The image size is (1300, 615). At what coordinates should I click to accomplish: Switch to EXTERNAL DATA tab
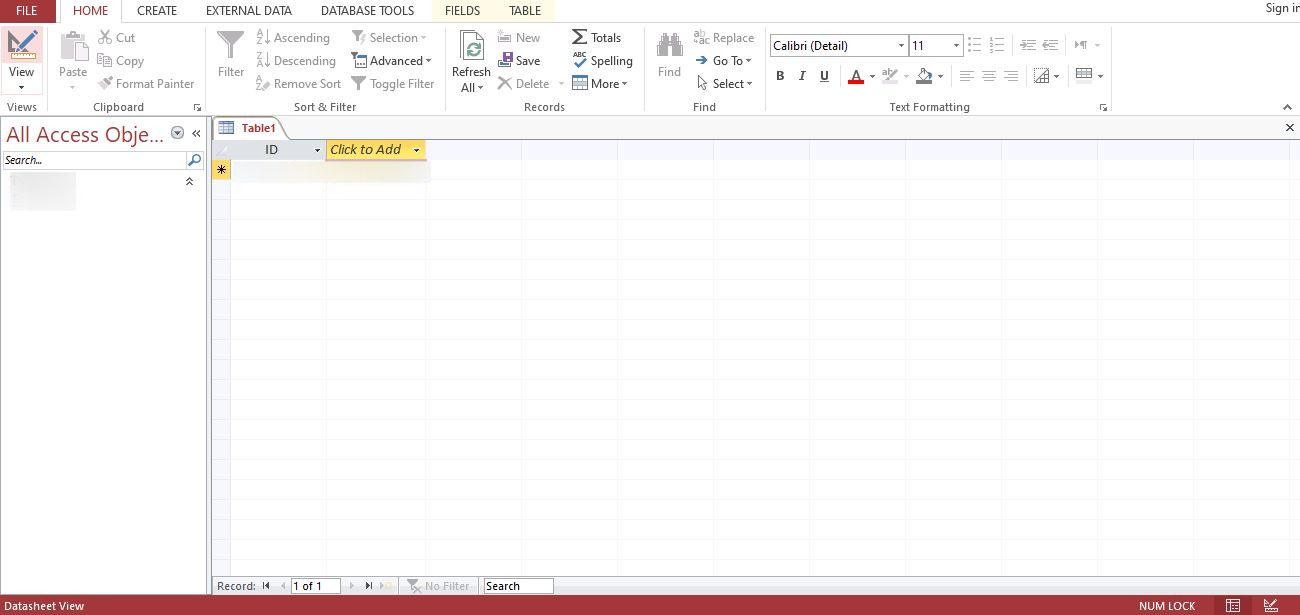[x=249, y=11]
